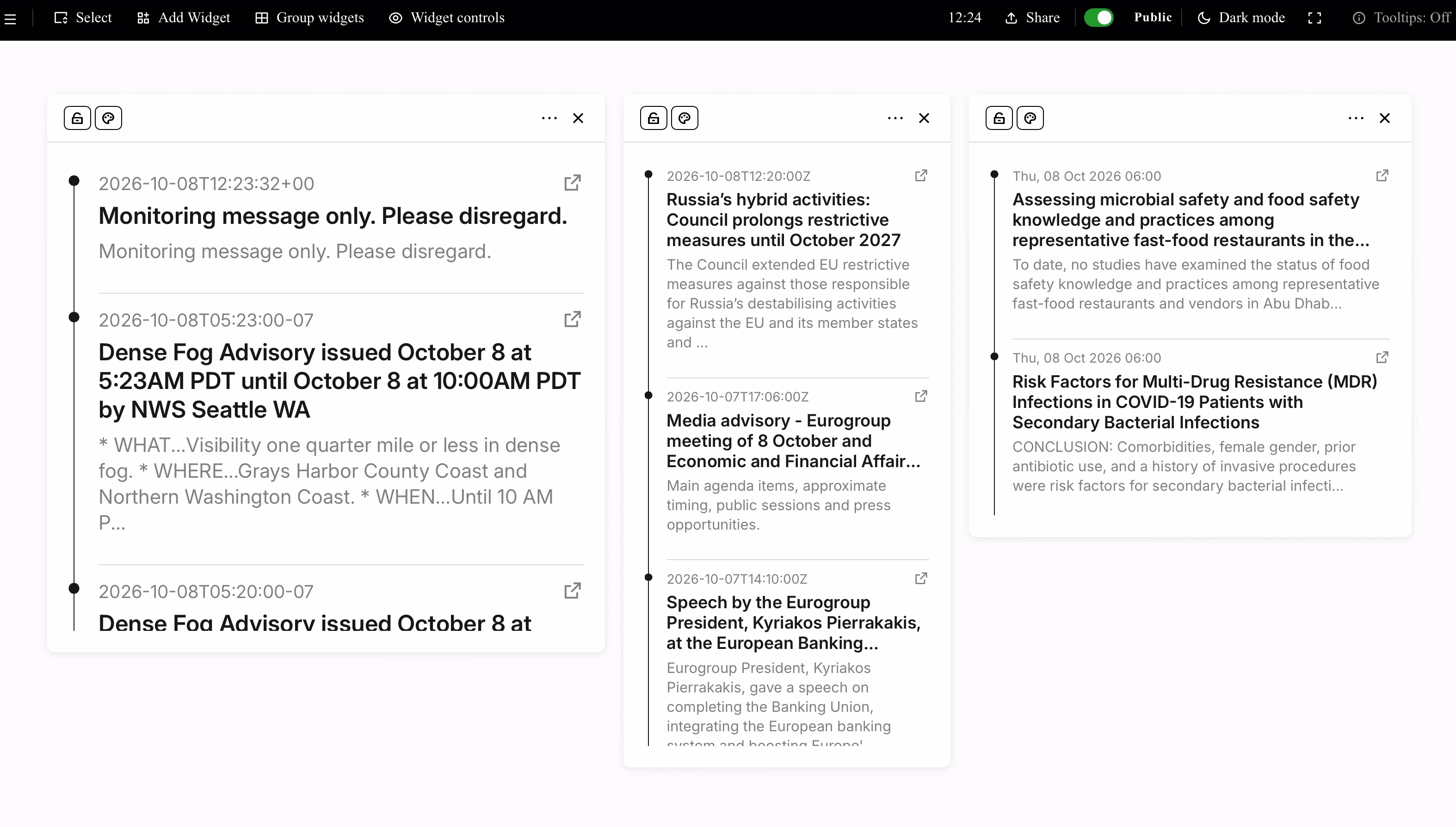Click timestamp 2026-10-08T12:23:32+00

[206, 184]
